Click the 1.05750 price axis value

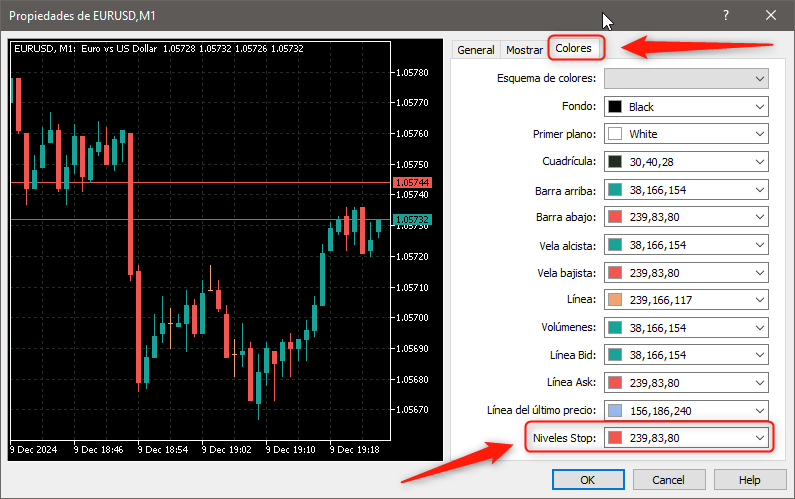412,165
